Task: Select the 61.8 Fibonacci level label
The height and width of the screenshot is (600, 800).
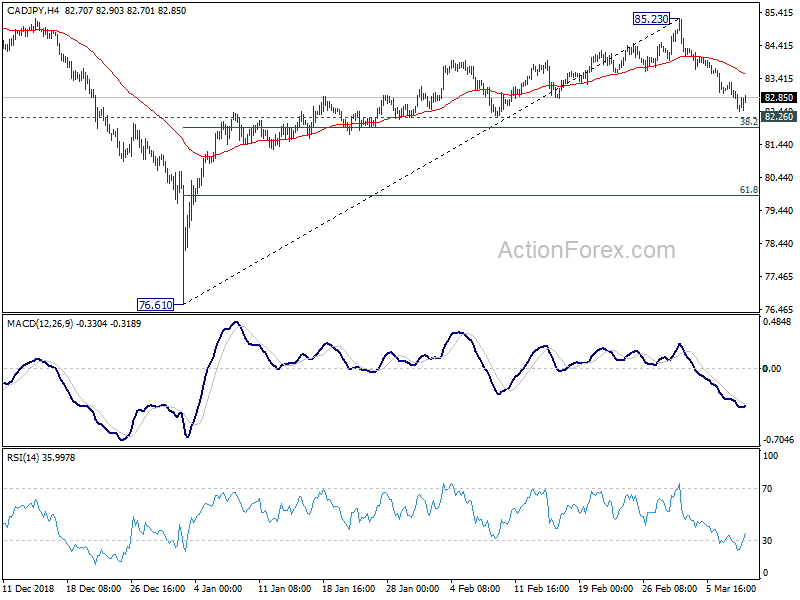Action: [x=748, y=189]
